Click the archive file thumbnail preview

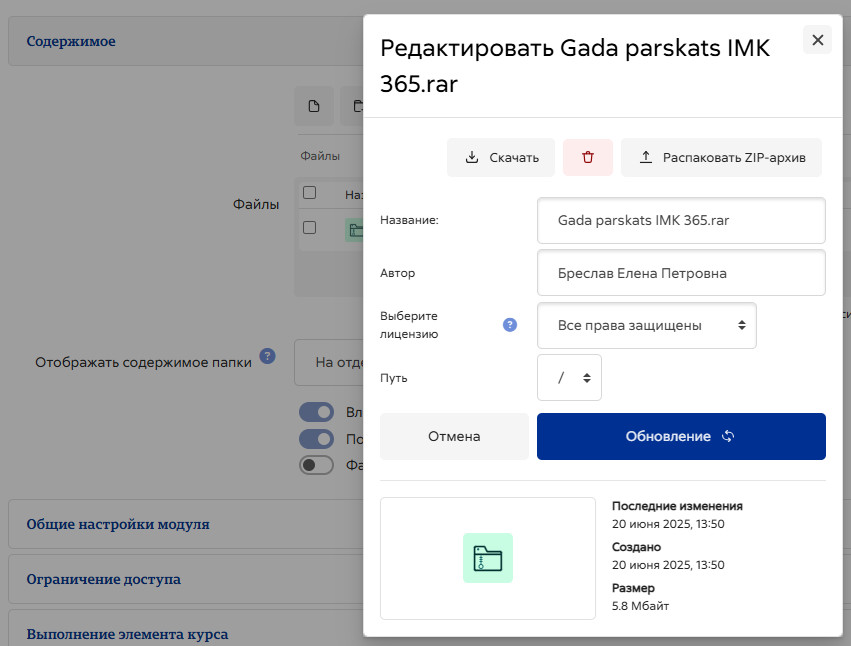pos(487,558)
